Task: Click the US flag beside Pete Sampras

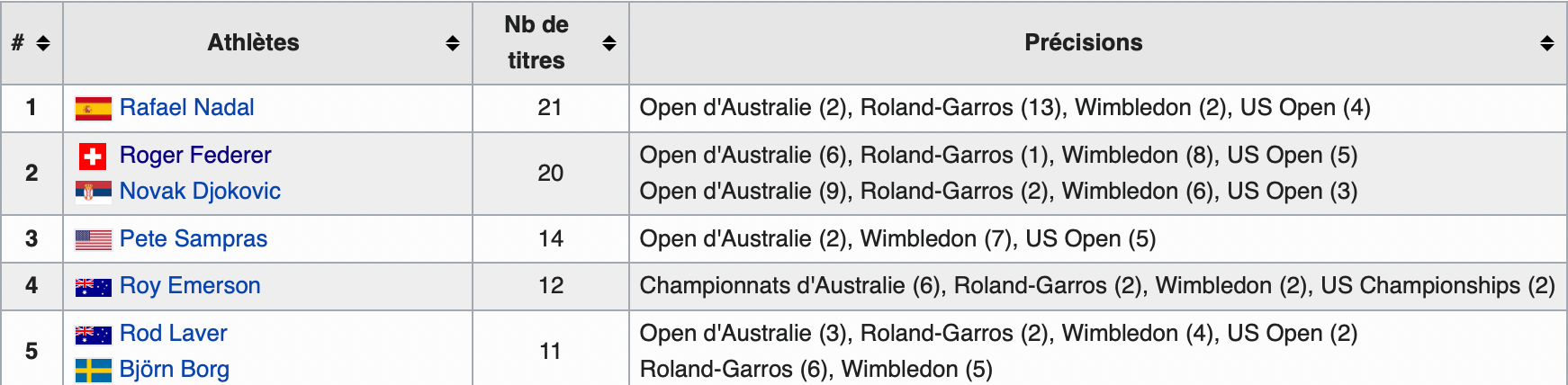Action: click(x=94, y=239)
